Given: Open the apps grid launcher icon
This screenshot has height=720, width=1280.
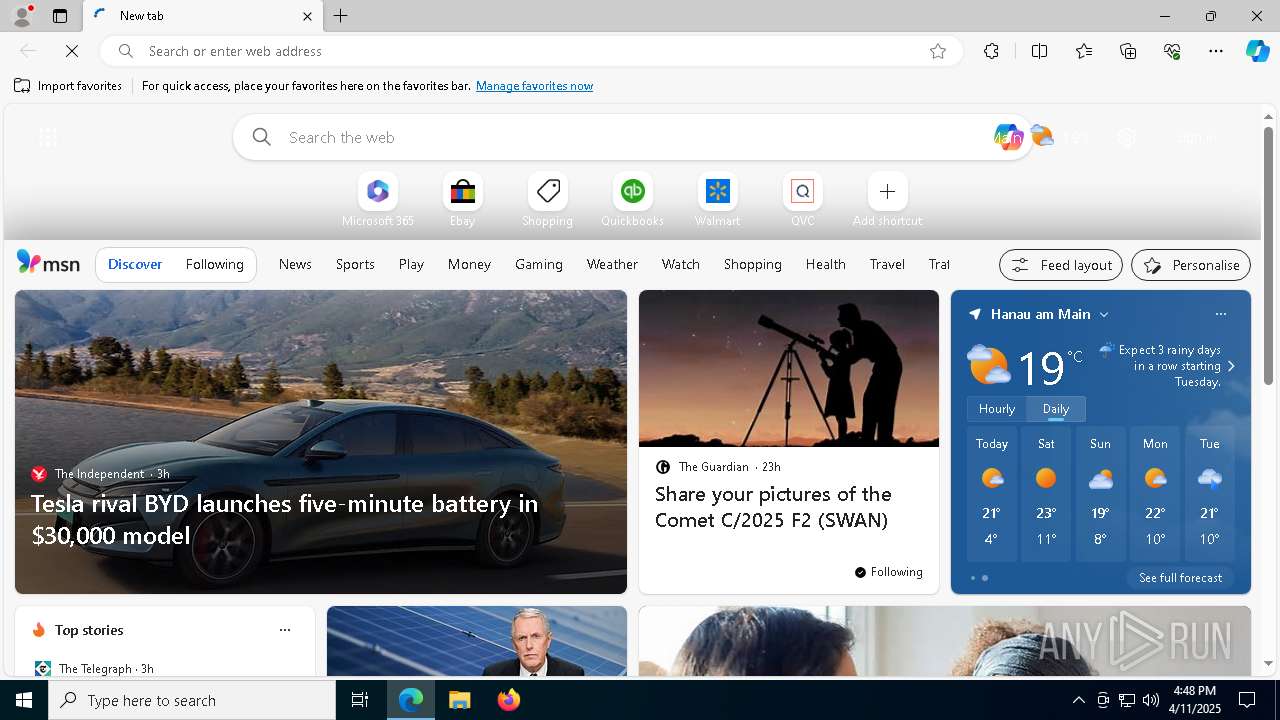Looking at the screenshot, I should [x=48, y=137].
